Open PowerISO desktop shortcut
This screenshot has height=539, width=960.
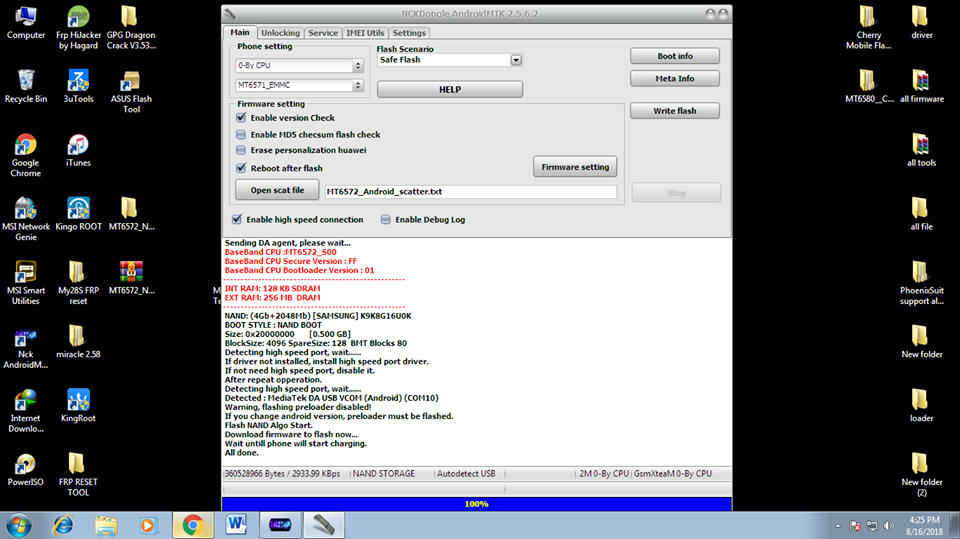pos(26,469)
